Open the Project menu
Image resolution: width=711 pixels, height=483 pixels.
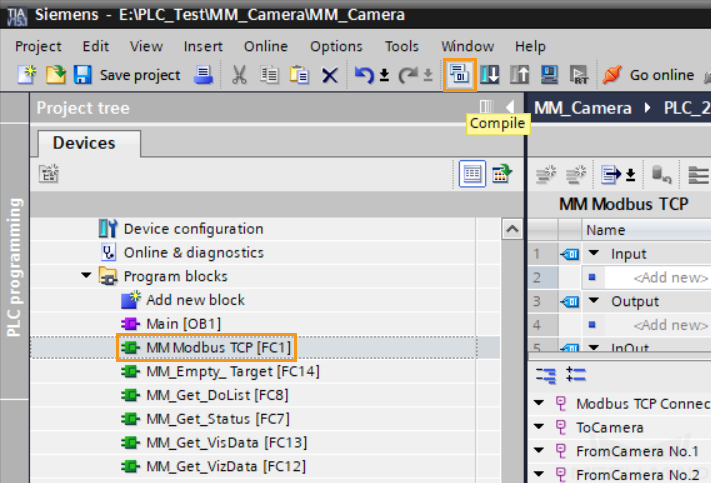tap(38, 46)
